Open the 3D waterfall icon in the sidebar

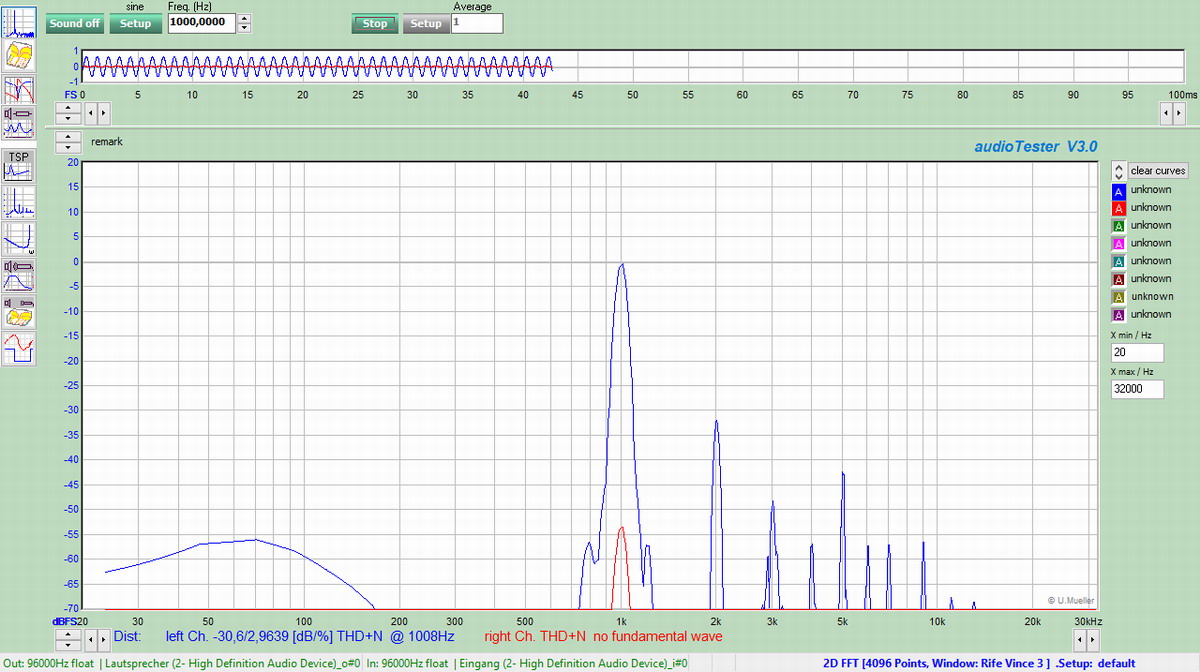[18, 55]
